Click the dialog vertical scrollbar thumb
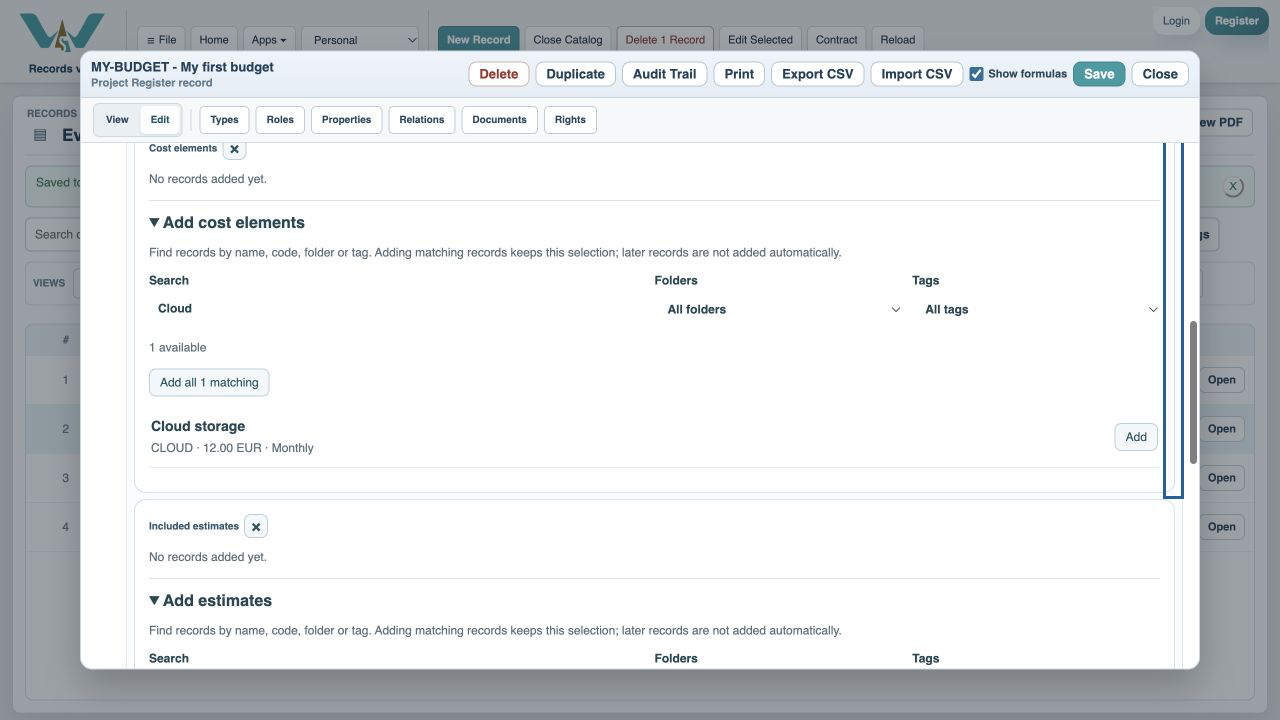 pyautogui.click(x=1193, y=393)
